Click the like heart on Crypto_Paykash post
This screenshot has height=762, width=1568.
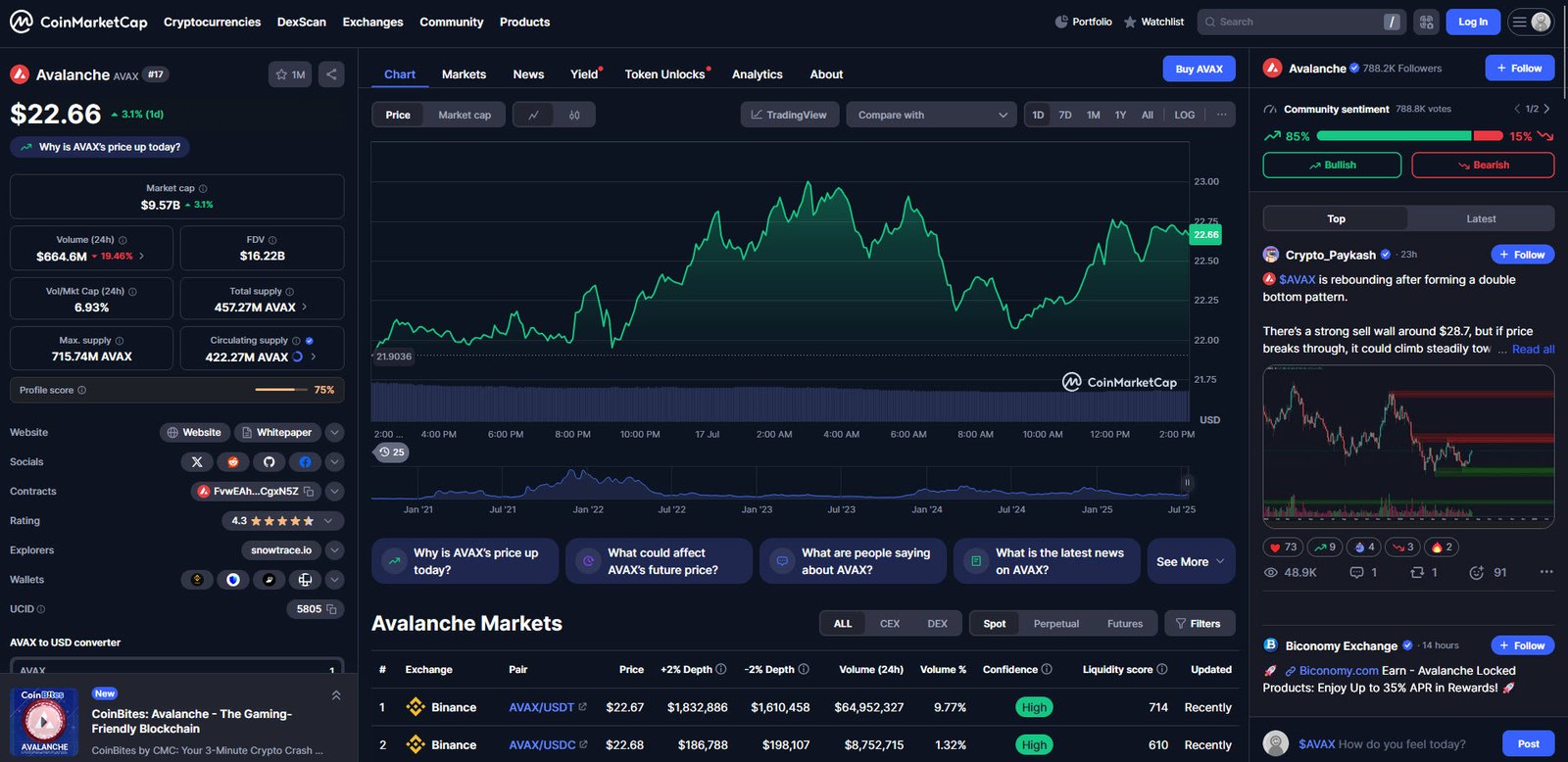1282,548
